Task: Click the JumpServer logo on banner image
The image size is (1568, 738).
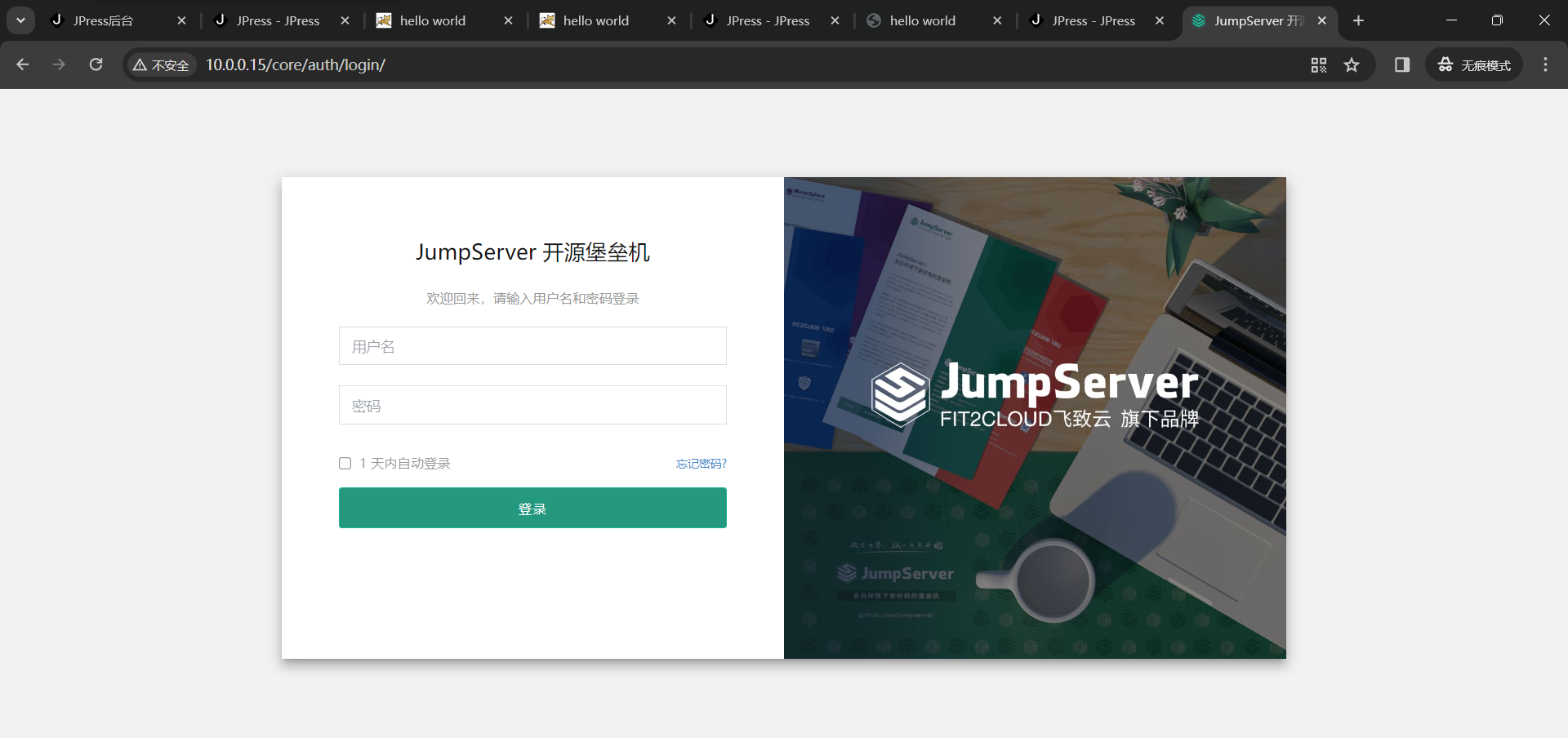Action: point(1035,395)
